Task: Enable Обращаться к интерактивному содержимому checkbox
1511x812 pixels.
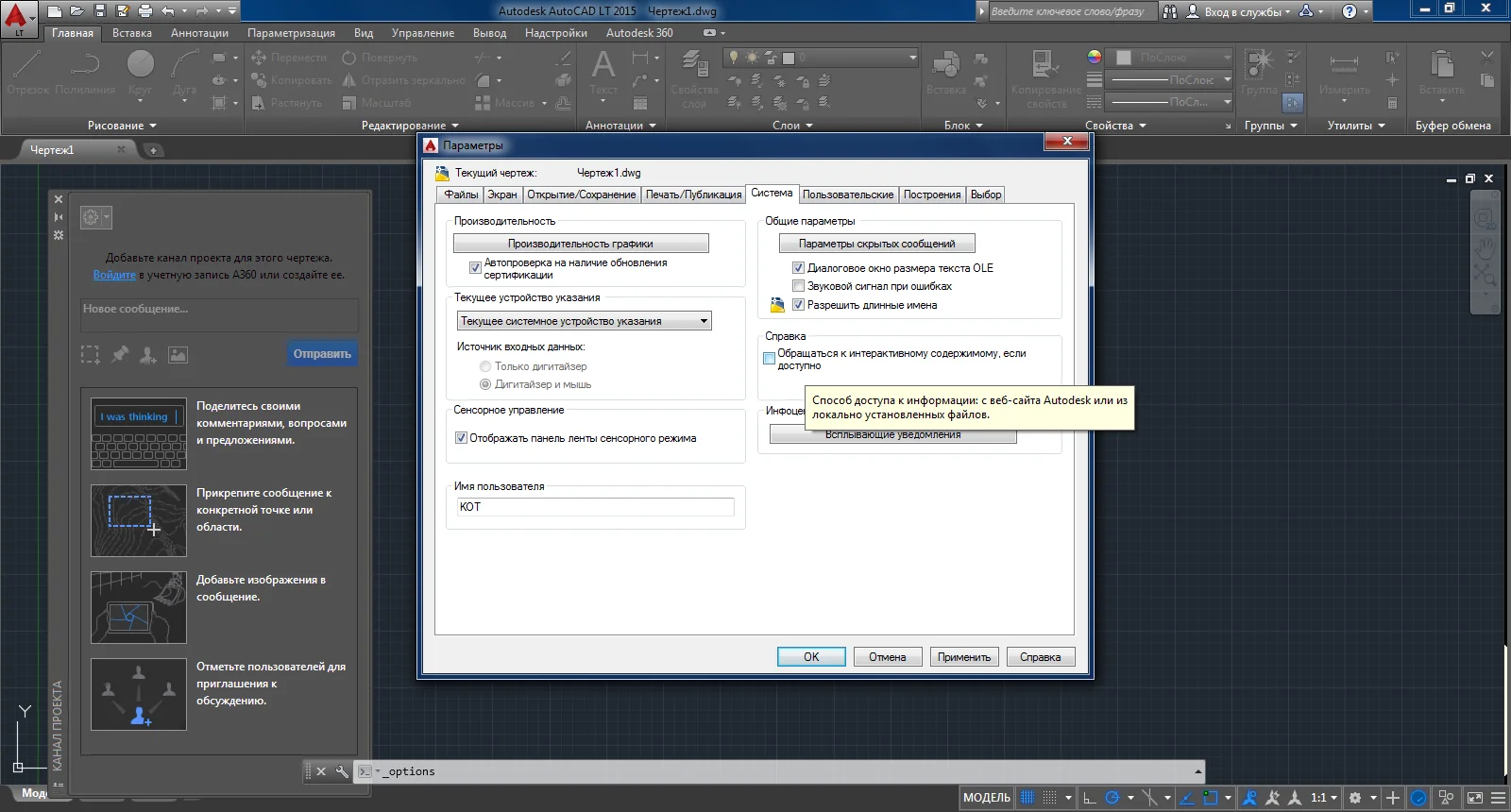Action: point(769,359)
